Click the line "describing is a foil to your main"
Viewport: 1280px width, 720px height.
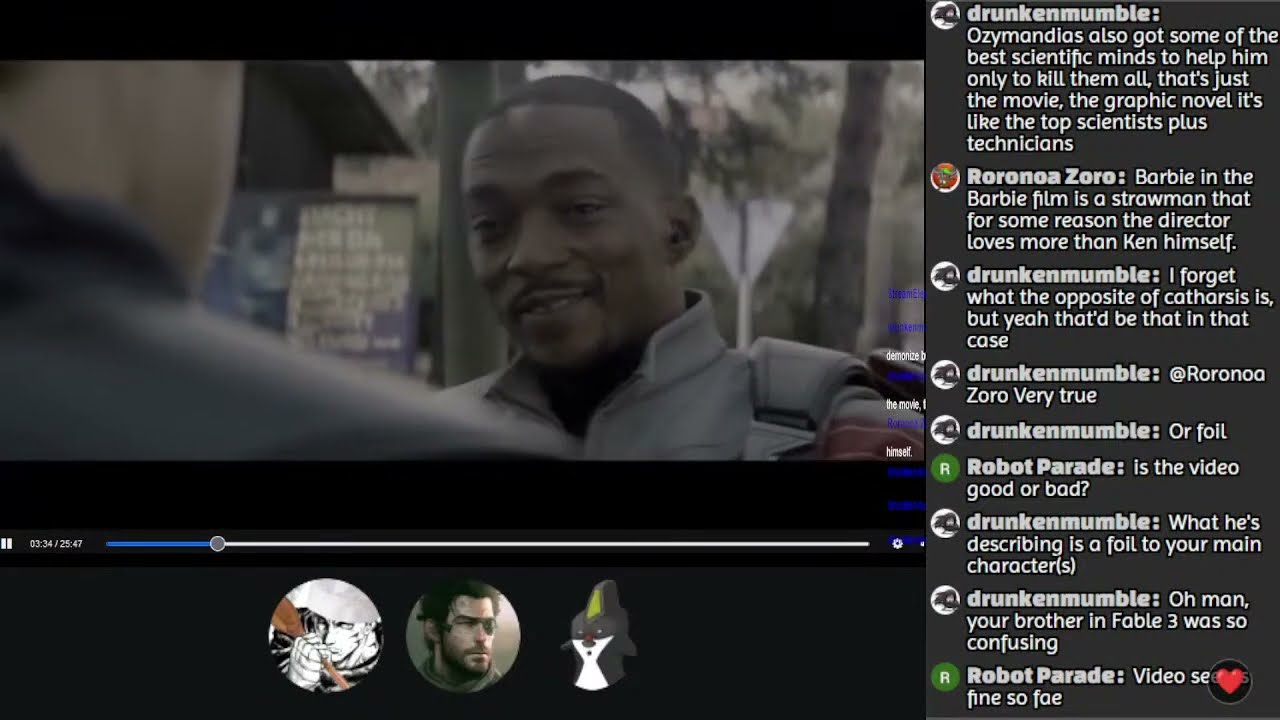coord(1114,545)
